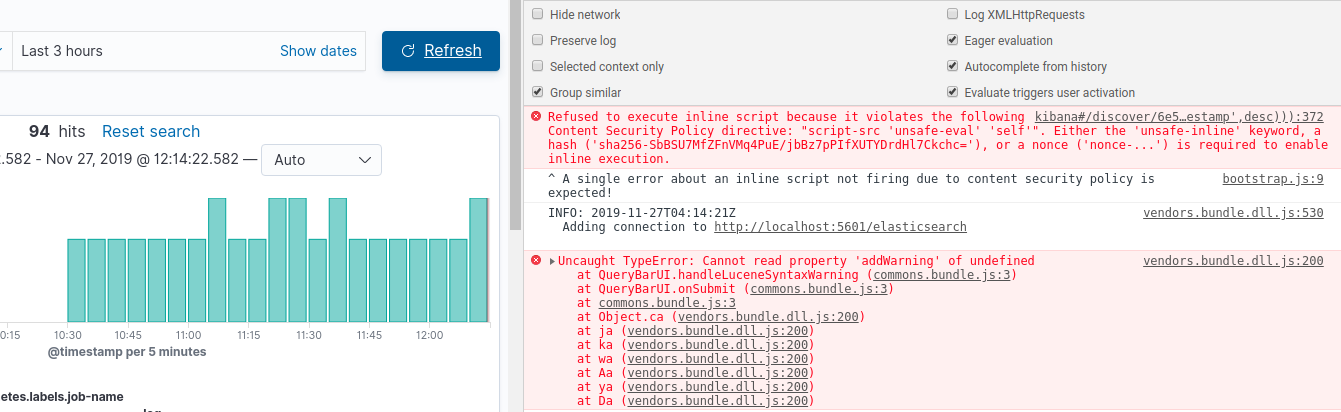Image resolution: width=1341 pixels, height=412 pixels.
Task: Open vendors.bundle.dll.js:200 link in 'at ka' line
Action: [717, 345]
